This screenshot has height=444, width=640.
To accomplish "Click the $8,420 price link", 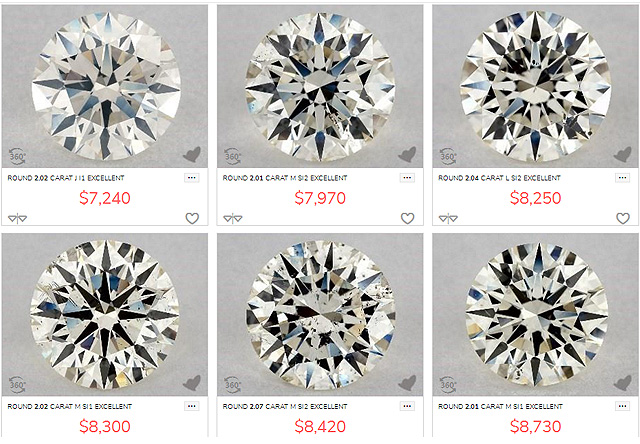I will tap(319, 428).
